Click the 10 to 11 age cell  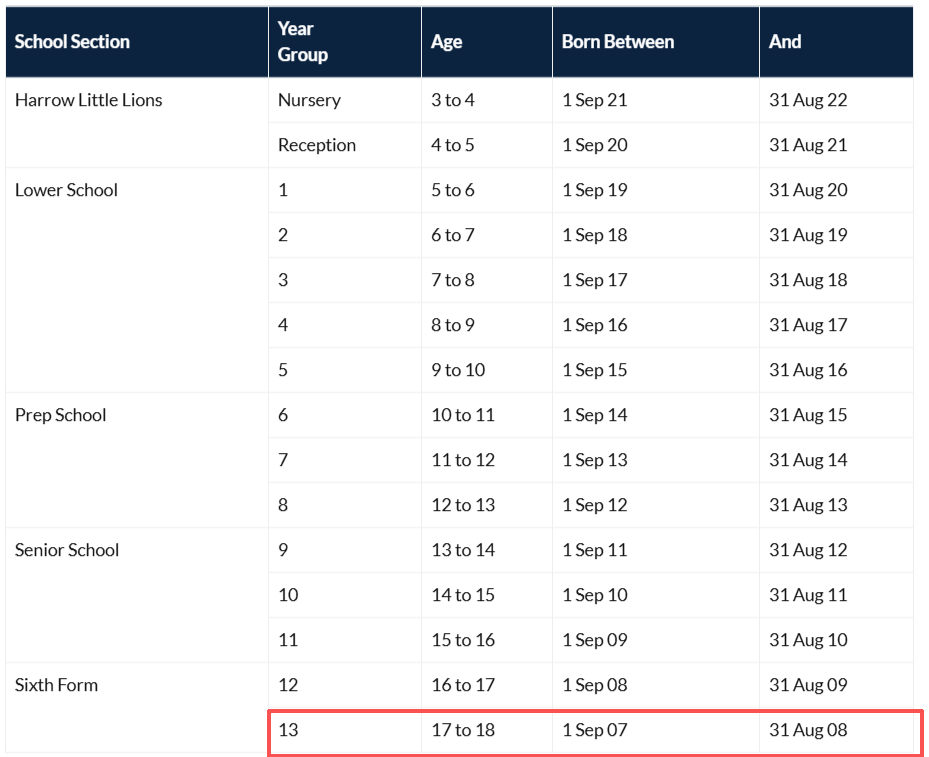click(463, 415)
